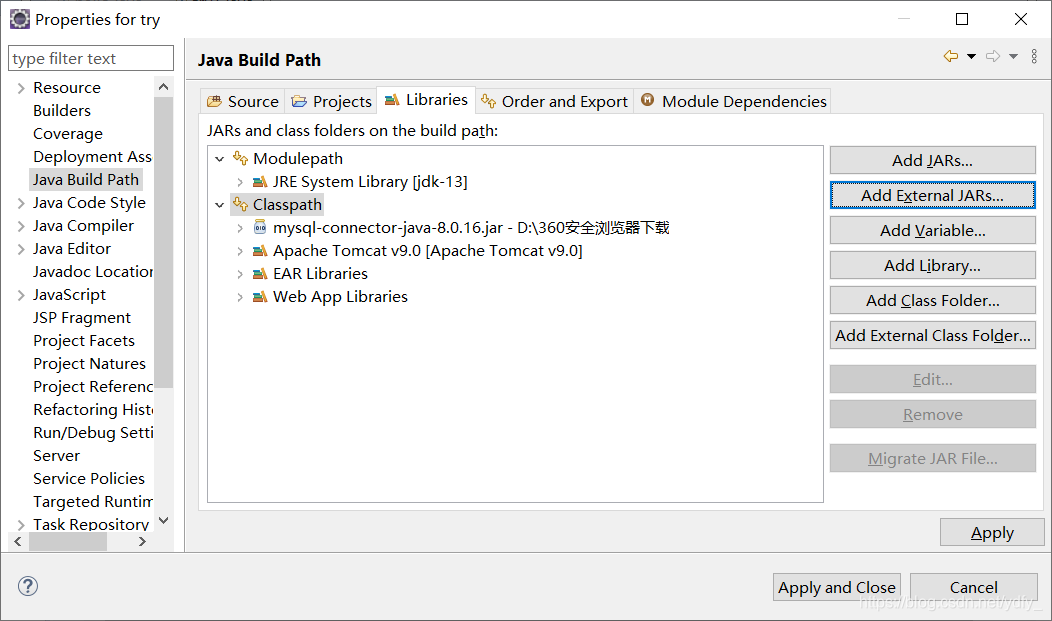
Task: Click the JRE System Library icon
Action: (260, 182)
